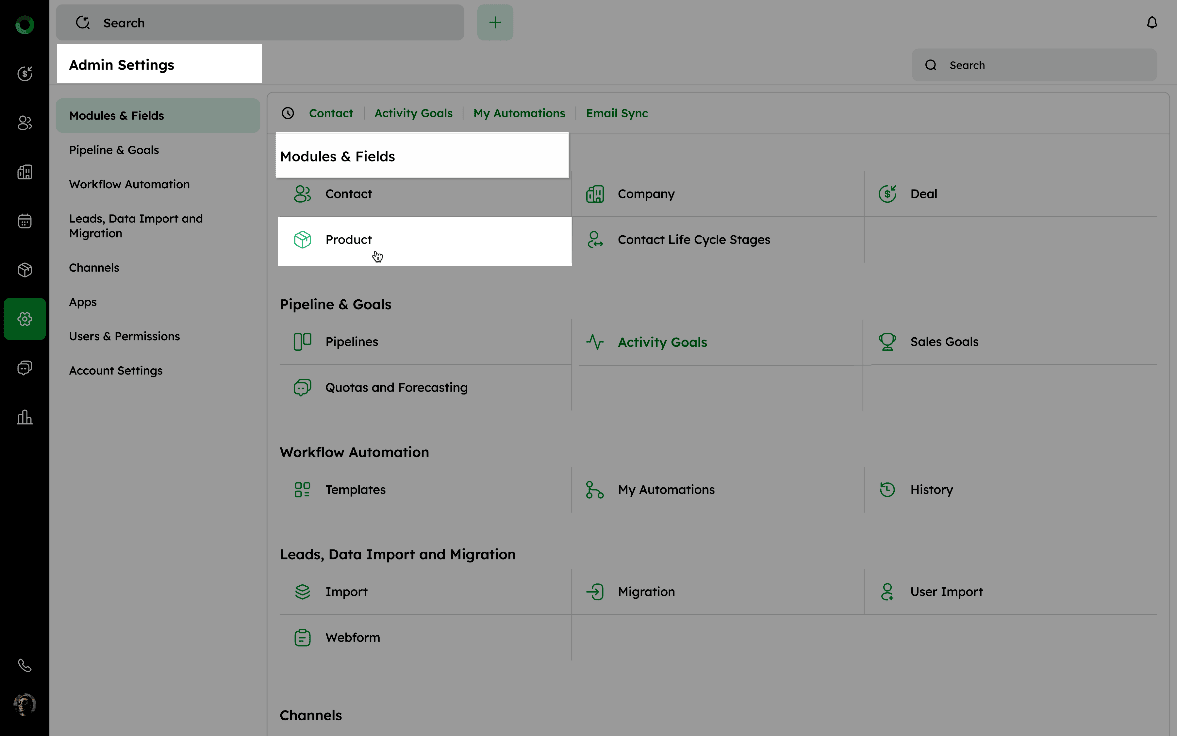The width and height of the screenshot is (1177, 736).
Task: Open the reports bar chart icon
Action: coord(25,417)
